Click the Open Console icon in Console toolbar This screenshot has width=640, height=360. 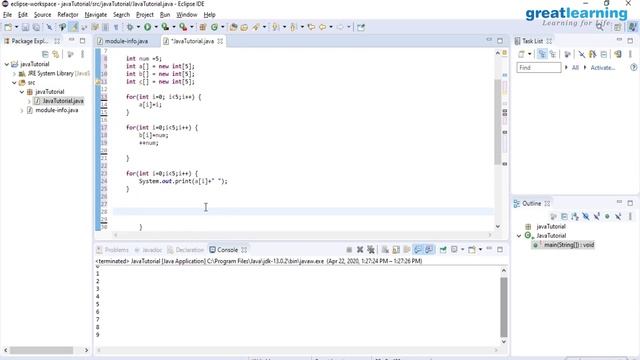(x=472, y=250)
